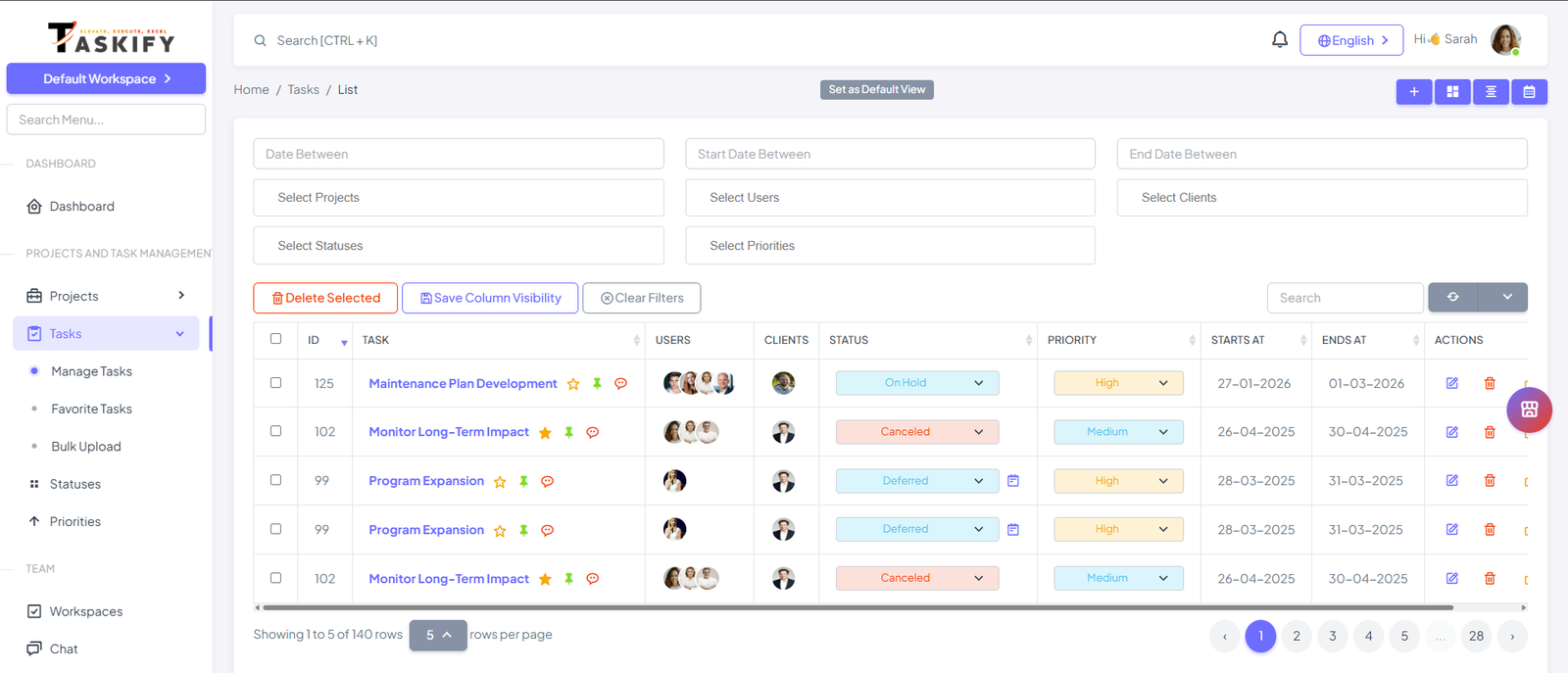The image size is (1568, 673).
Task: Open discussion icon for Maintenance Plan Development
Action: [620, 384]
